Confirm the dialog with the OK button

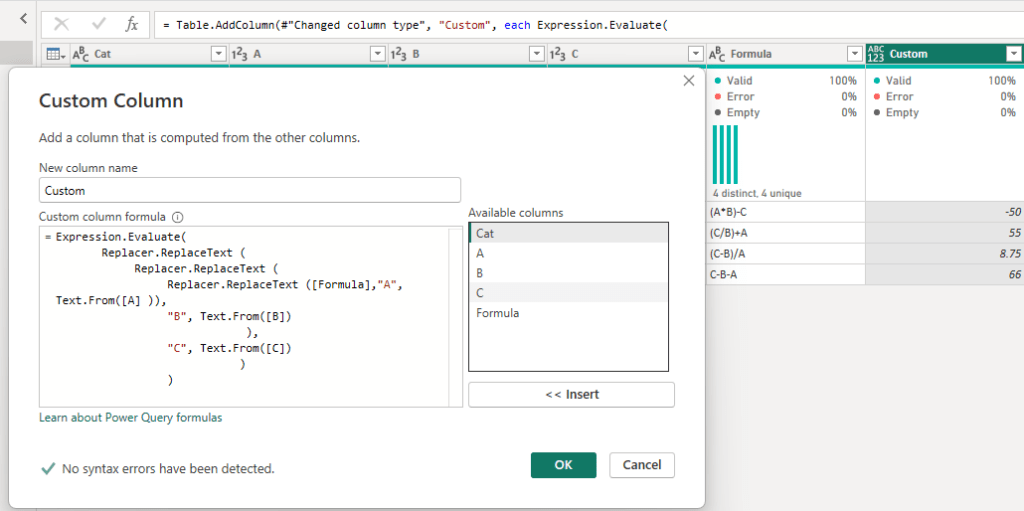[x=563, y=465]
